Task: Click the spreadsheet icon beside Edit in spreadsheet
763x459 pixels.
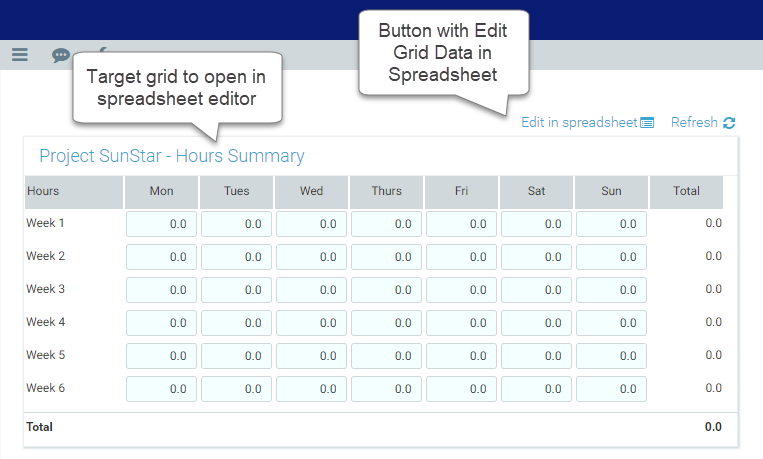Action: pos(647,123)
